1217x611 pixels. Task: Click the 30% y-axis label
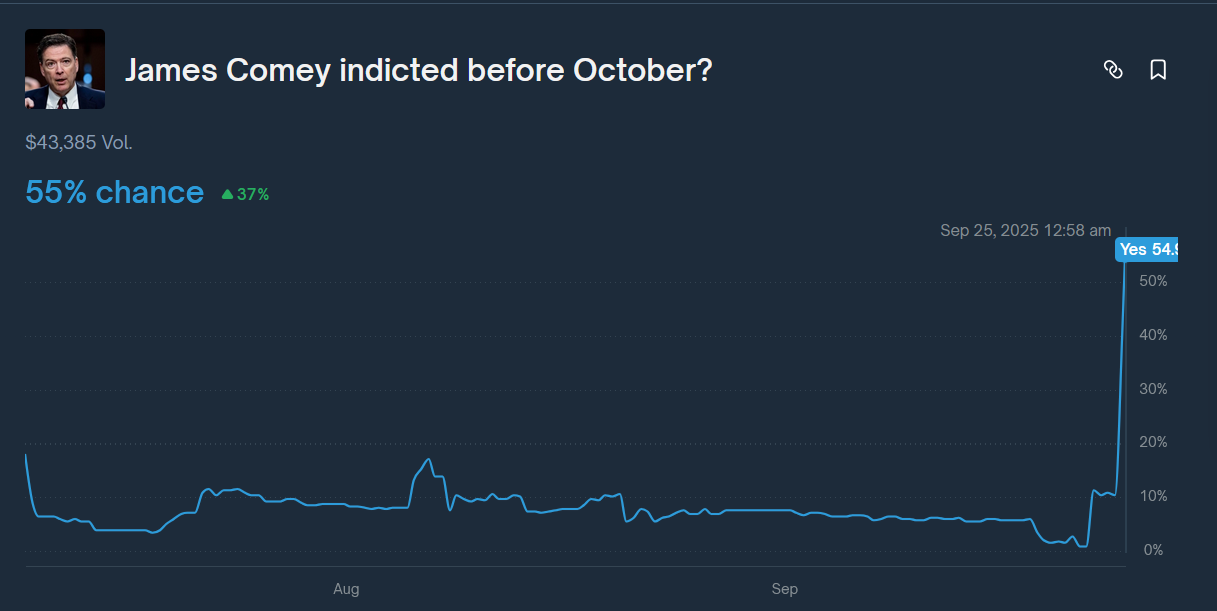pyautogui.click(x=1153, y=389)
